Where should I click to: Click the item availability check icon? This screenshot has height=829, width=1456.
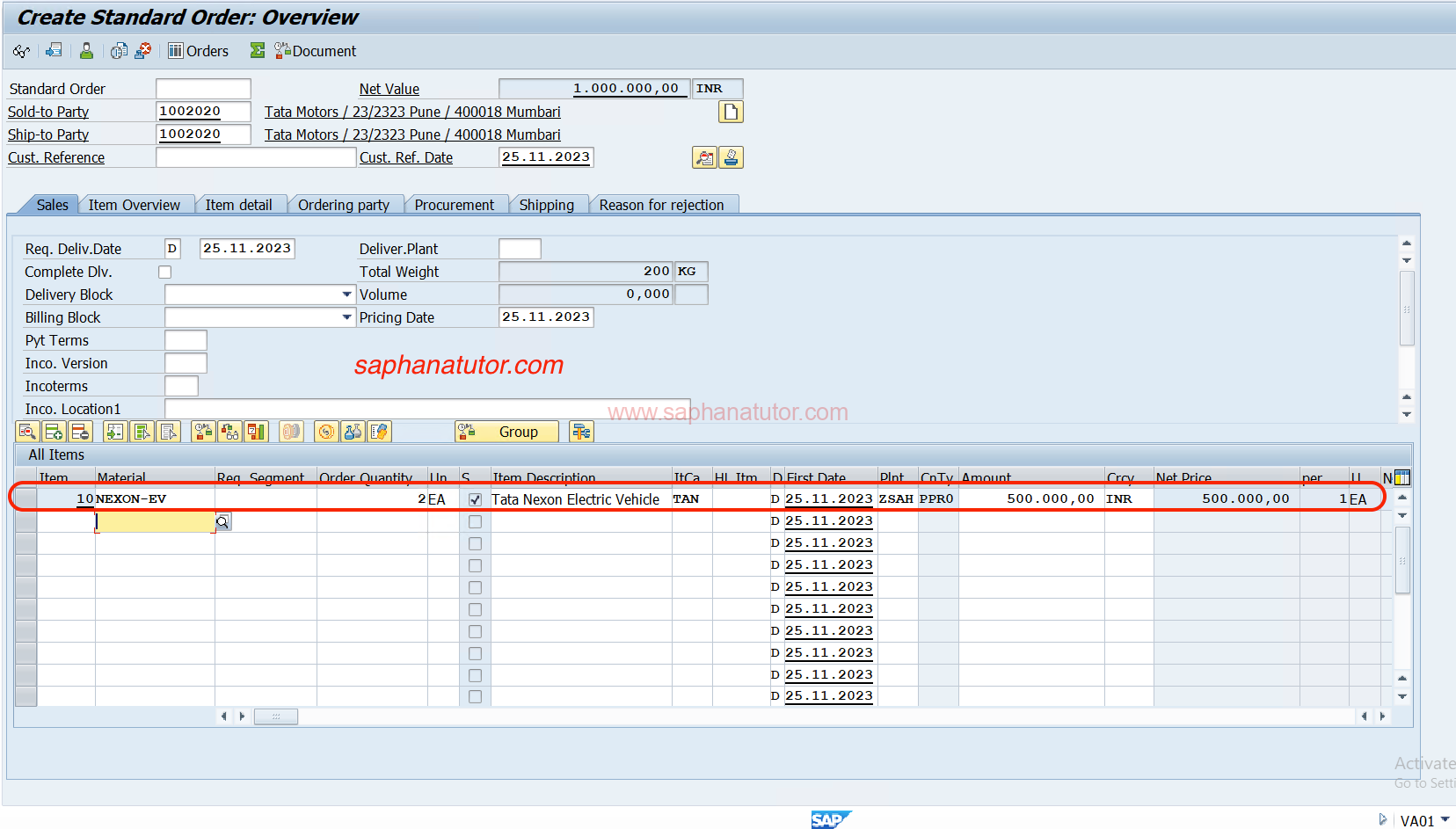pyautogui.click(x=203, y=432)
